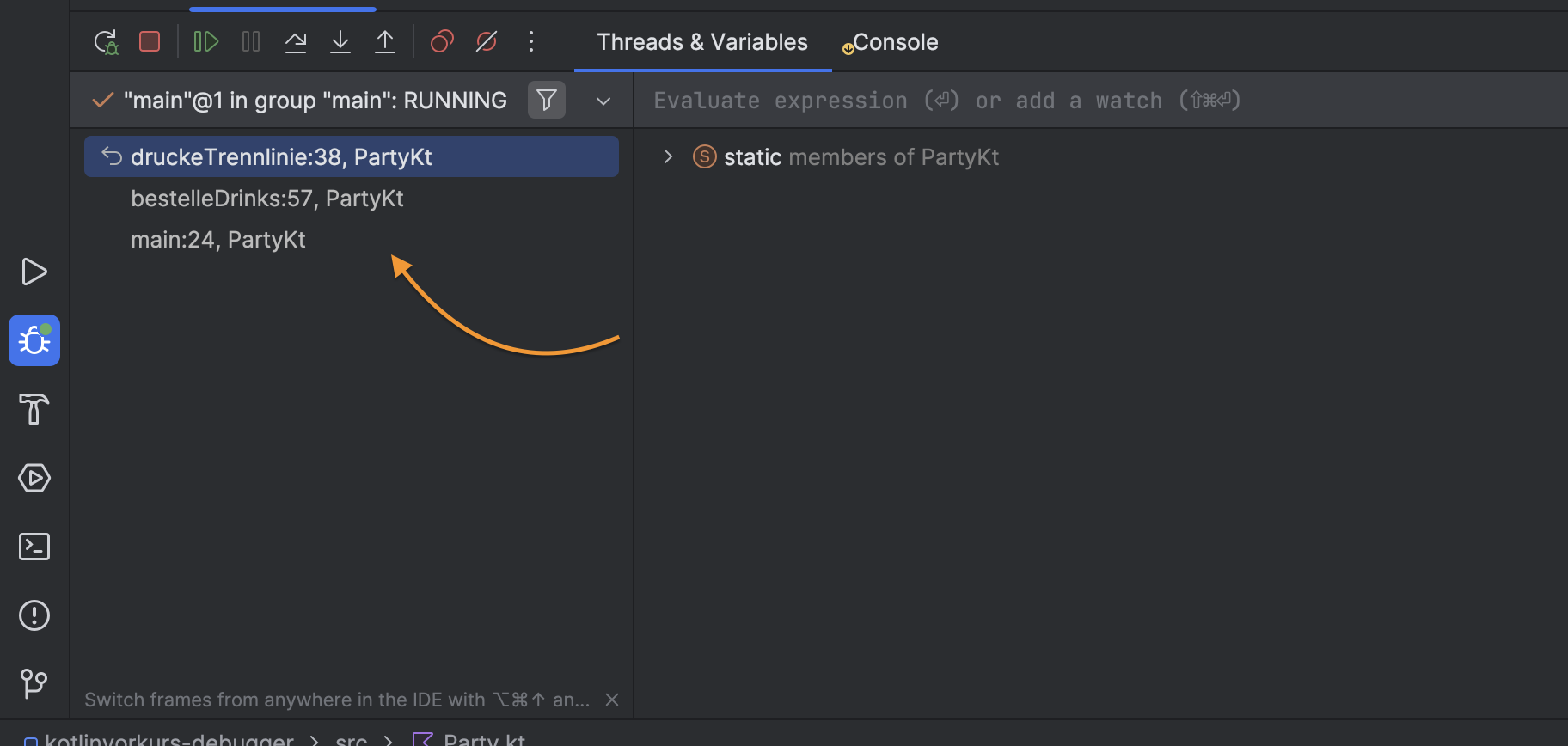The image size is (1568, 746).
Task: Switch to the Console tab
Action: (891, 42)
